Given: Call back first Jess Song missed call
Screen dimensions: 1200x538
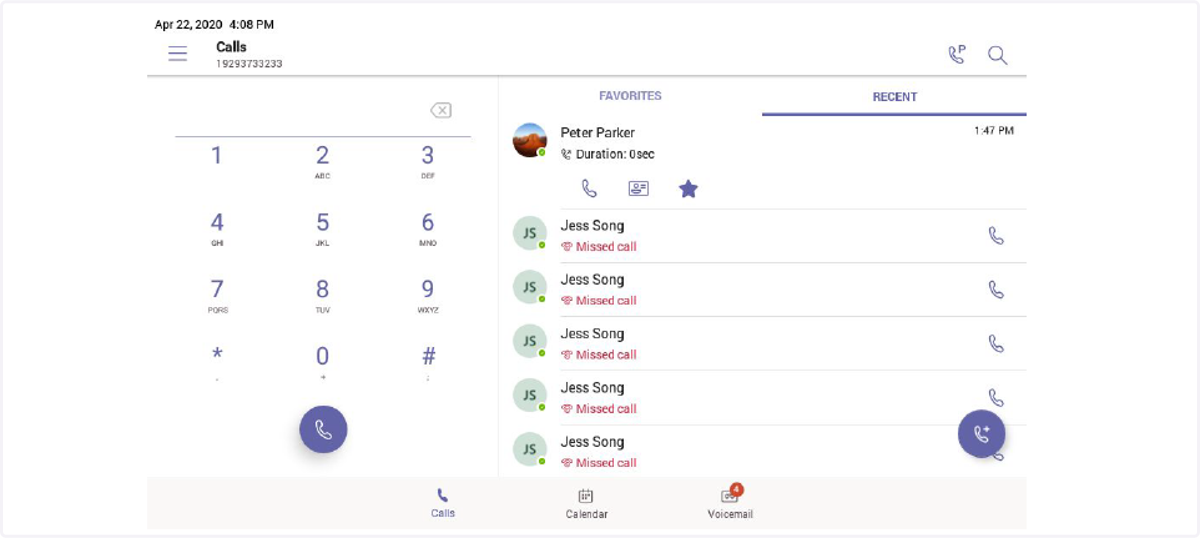Looking at the screenshot, I should tap(996, 235).
